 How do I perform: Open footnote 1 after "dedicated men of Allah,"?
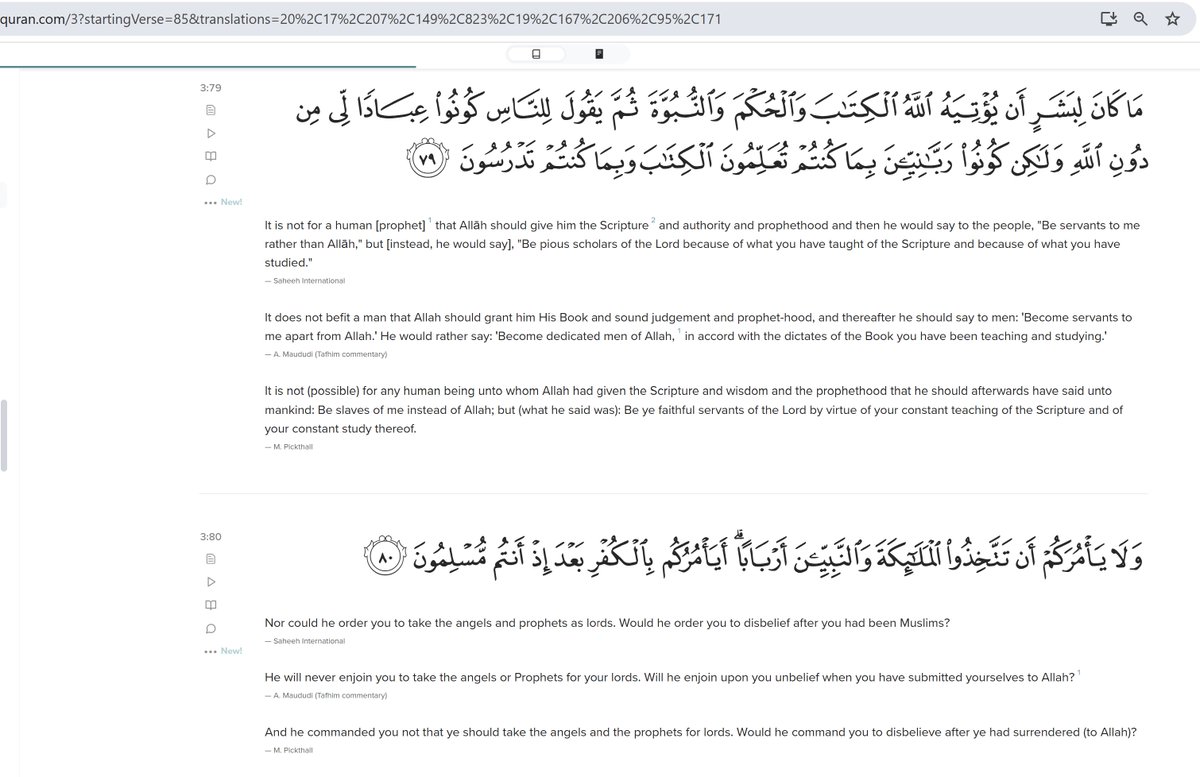coord(679,332)
